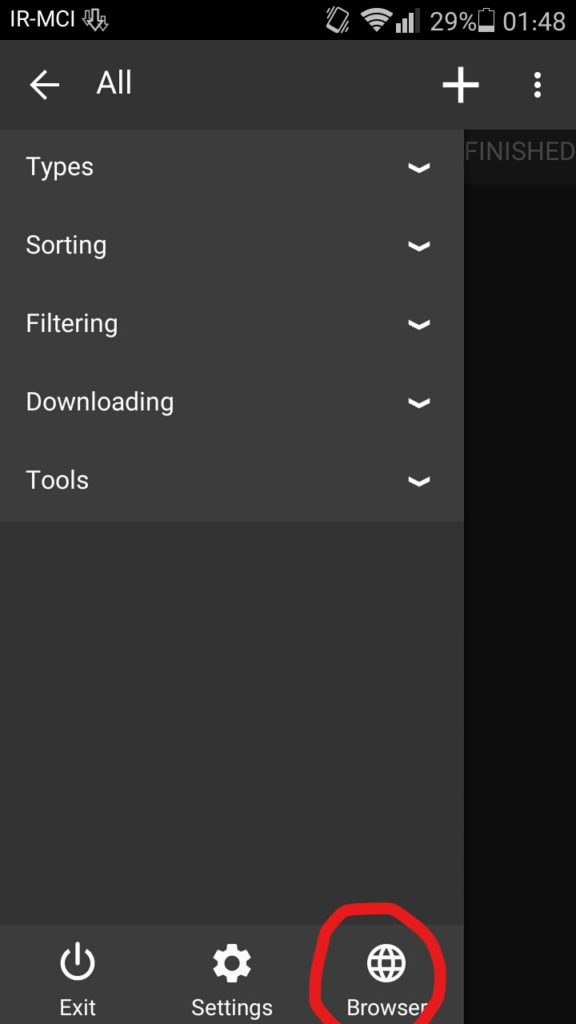Tap the WiFi status icon

376,21
